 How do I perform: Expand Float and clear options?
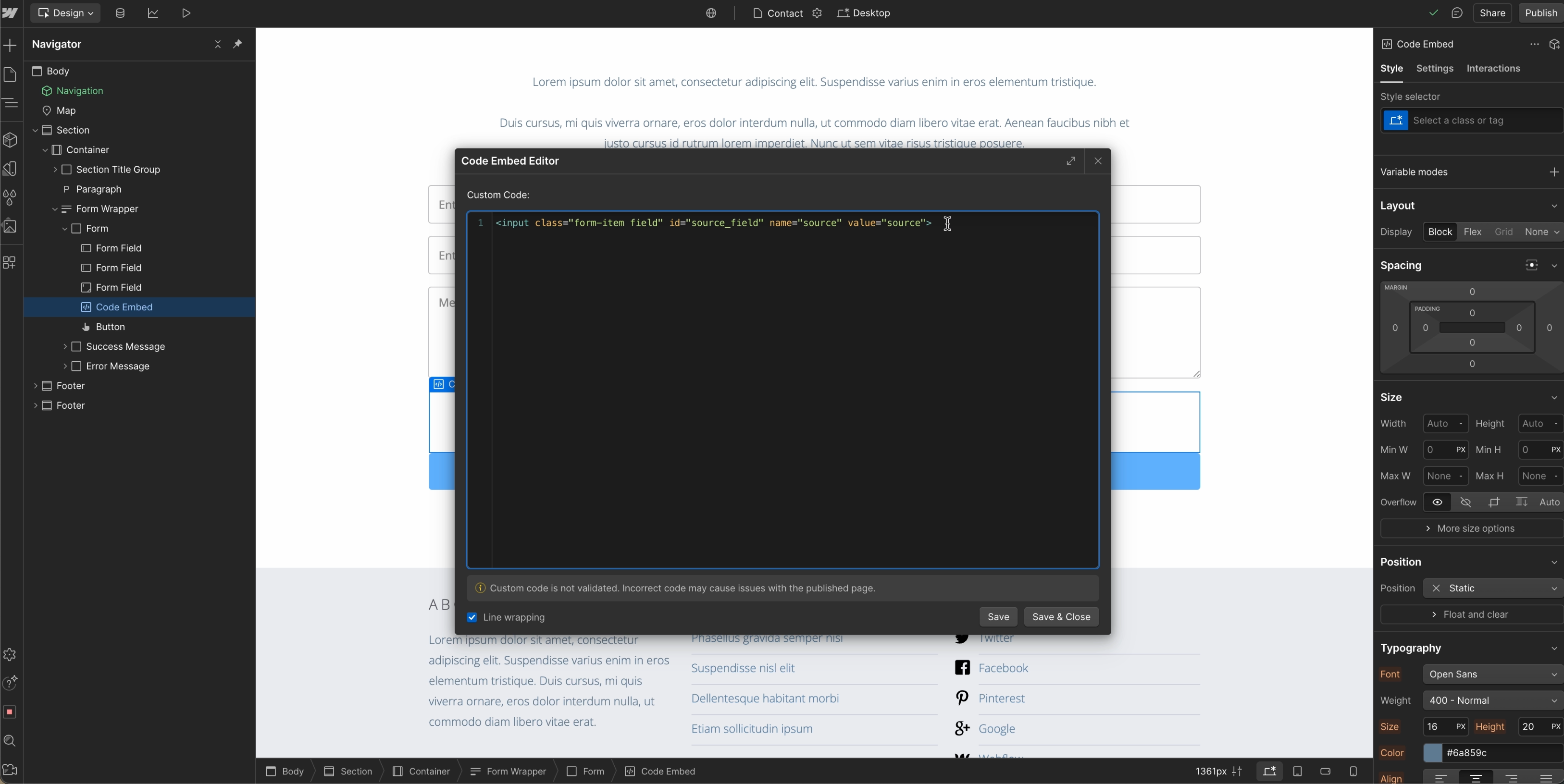click(x=1471, y=615)
